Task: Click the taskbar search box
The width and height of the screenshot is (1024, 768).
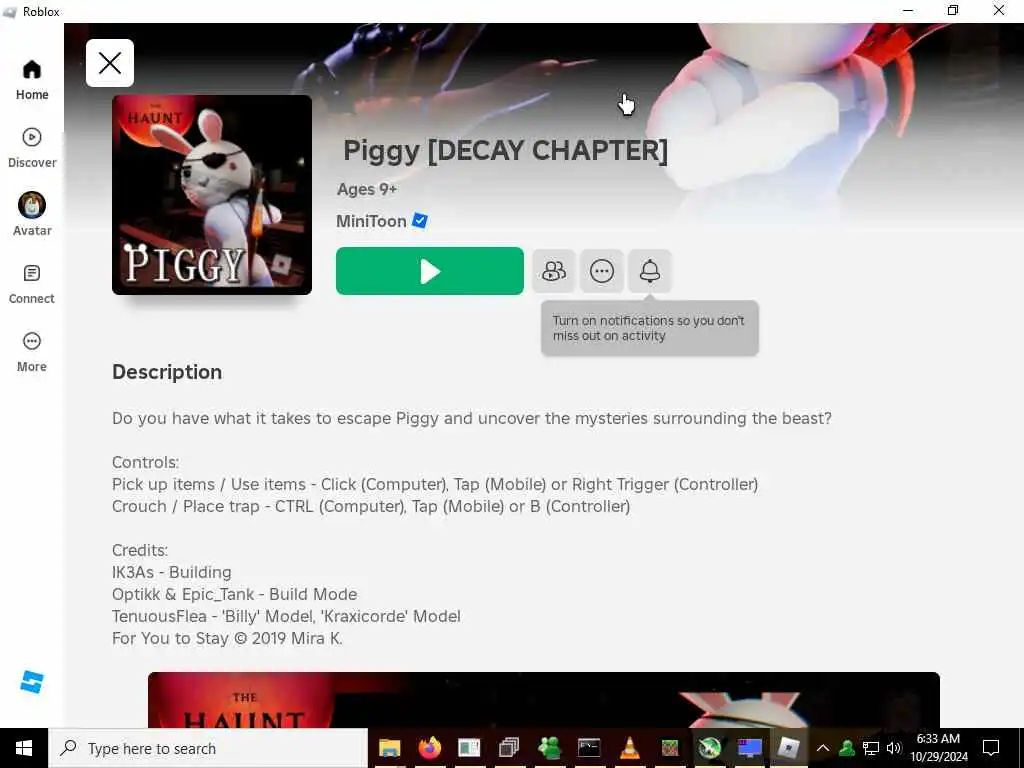Action: 208,748
